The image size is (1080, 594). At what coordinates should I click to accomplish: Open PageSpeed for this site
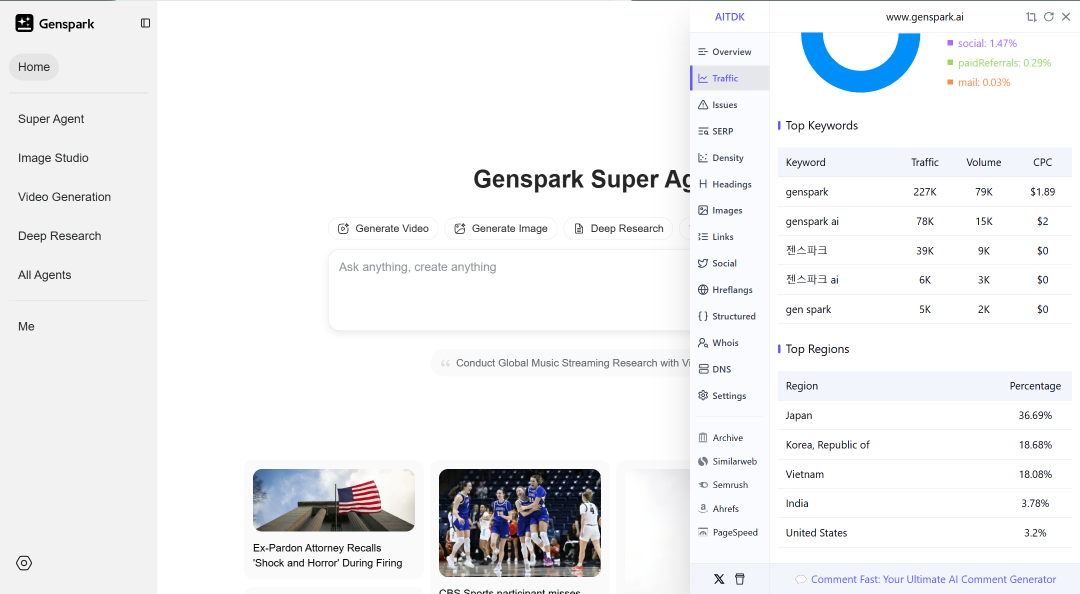point(729,532)
